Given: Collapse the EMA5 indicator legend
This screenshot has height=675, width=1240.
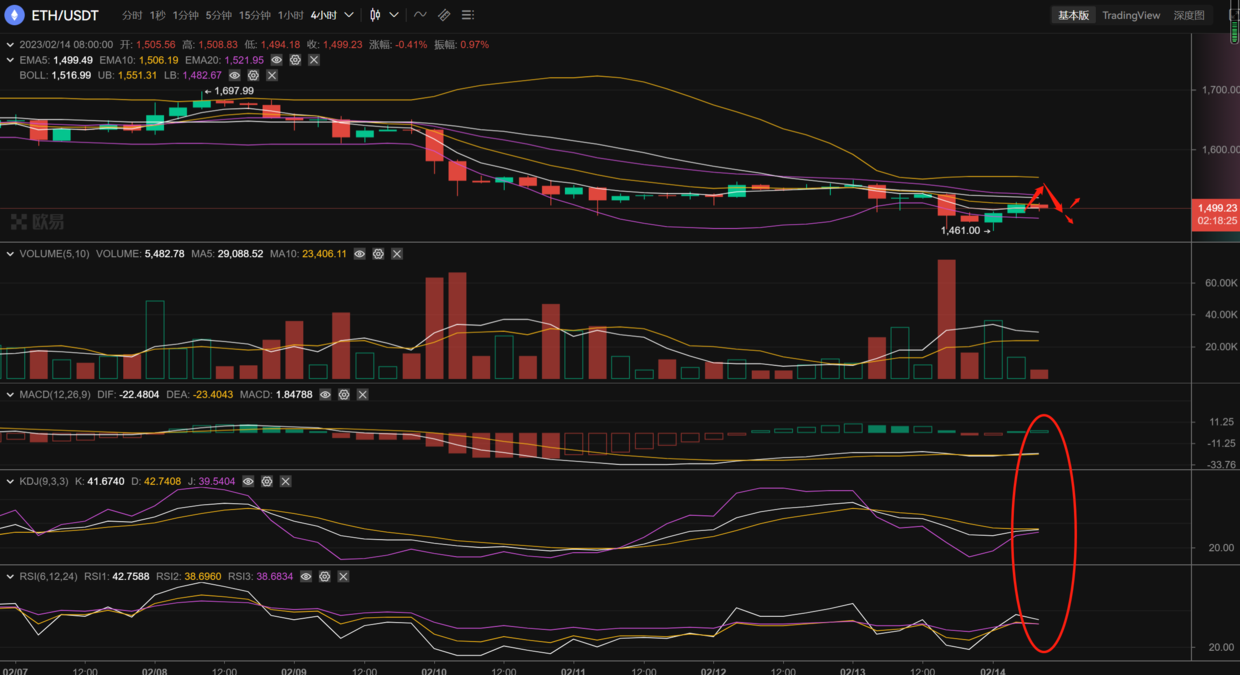Looking at the screenshot, I should [10, 60].
